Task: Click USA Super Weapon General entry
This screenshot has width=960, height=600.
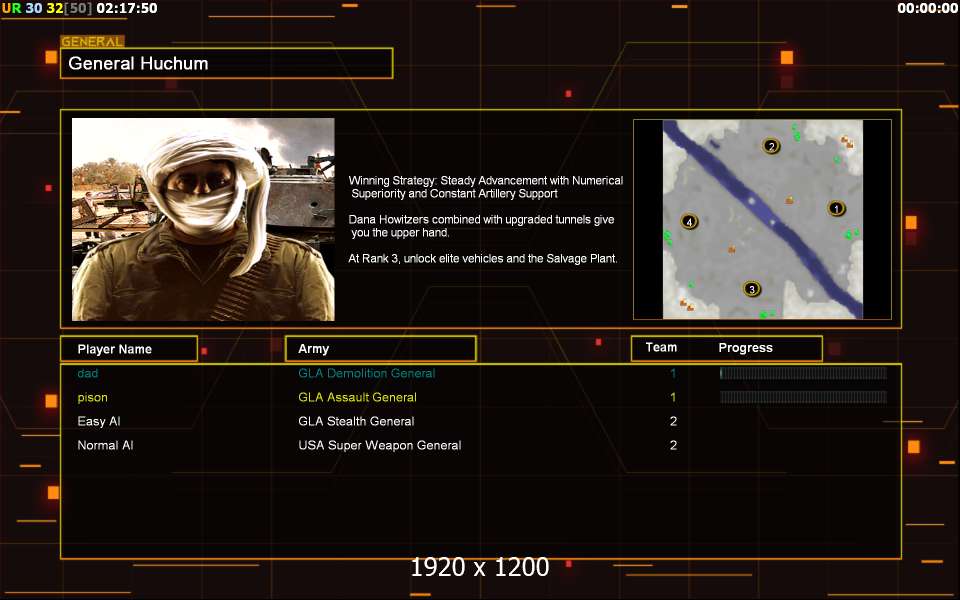Action: 380,445
